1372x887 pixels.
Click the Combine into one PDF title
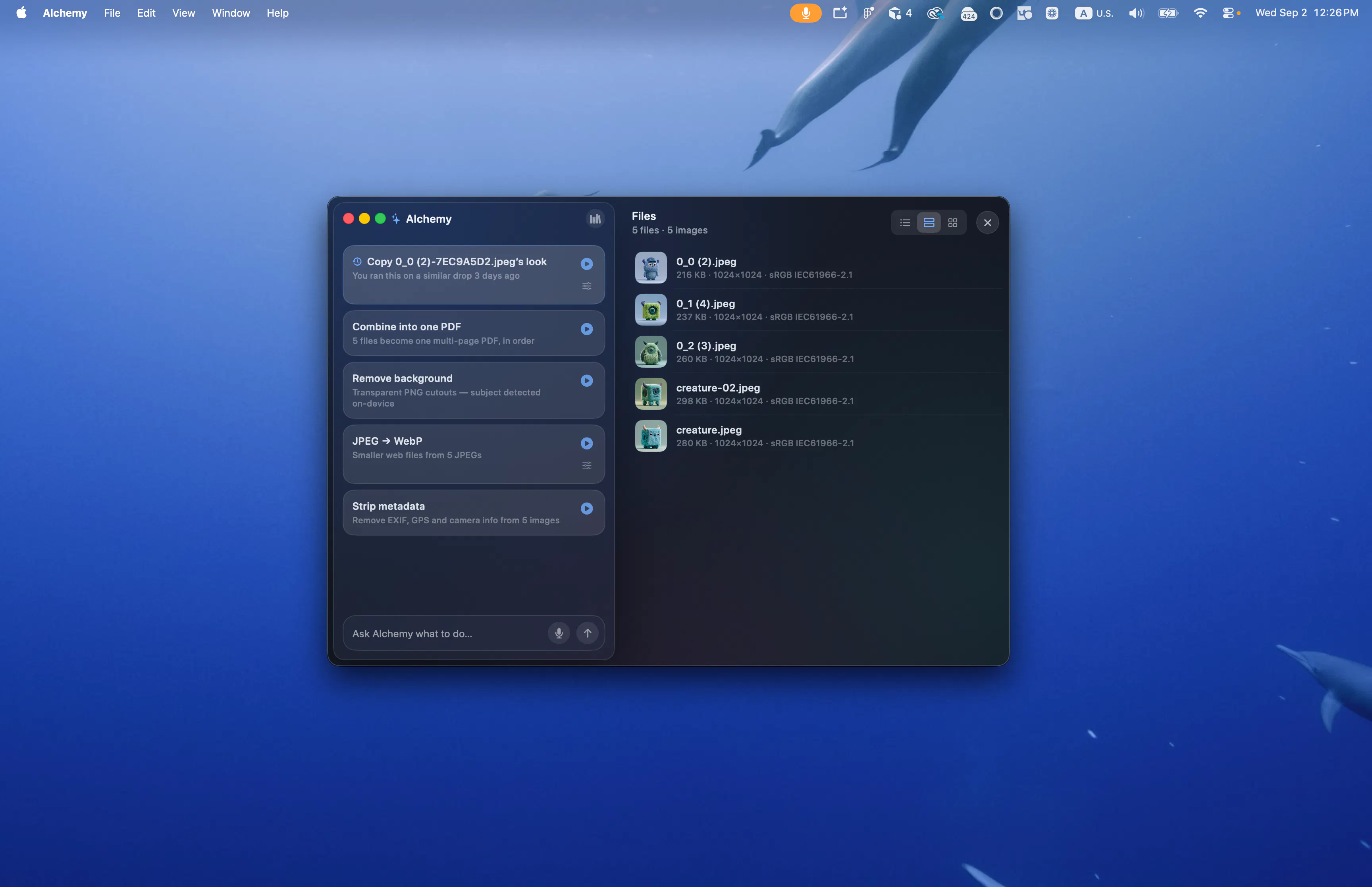407,327
